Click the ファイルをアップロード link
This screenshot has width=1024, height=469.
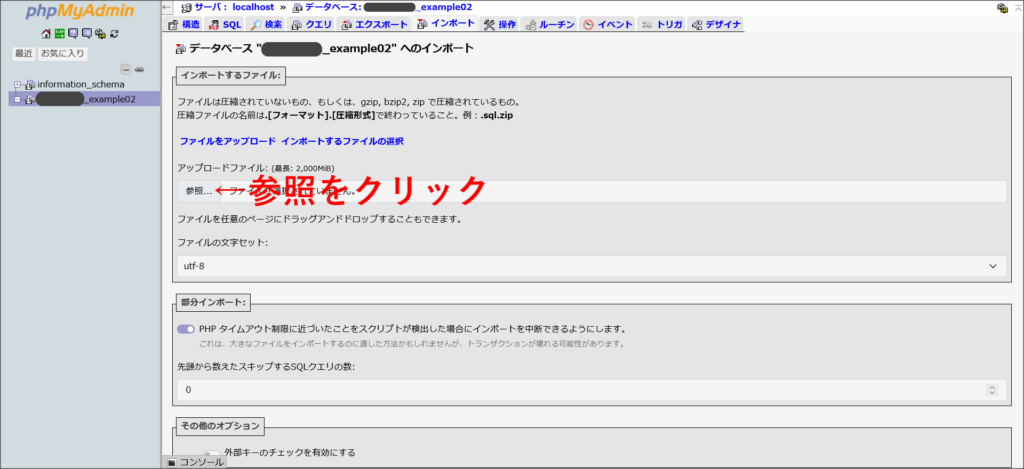tap(226, 141)
